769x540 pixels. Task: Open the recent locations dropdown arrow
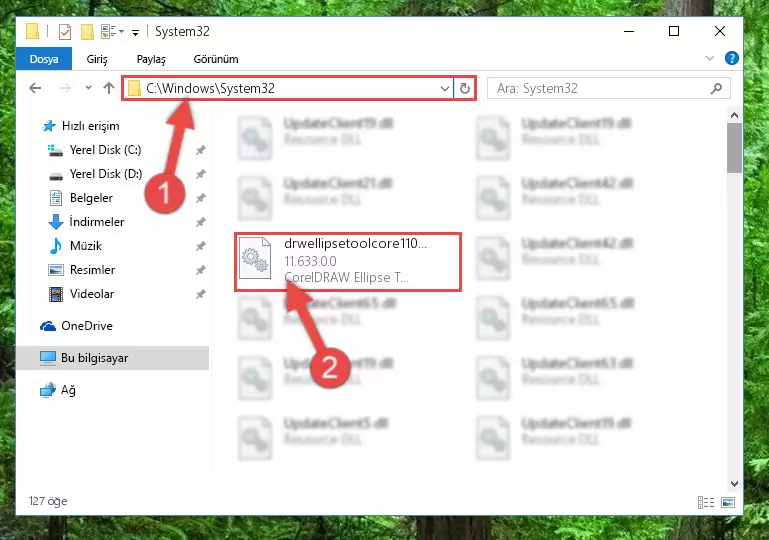click(88, 88)
